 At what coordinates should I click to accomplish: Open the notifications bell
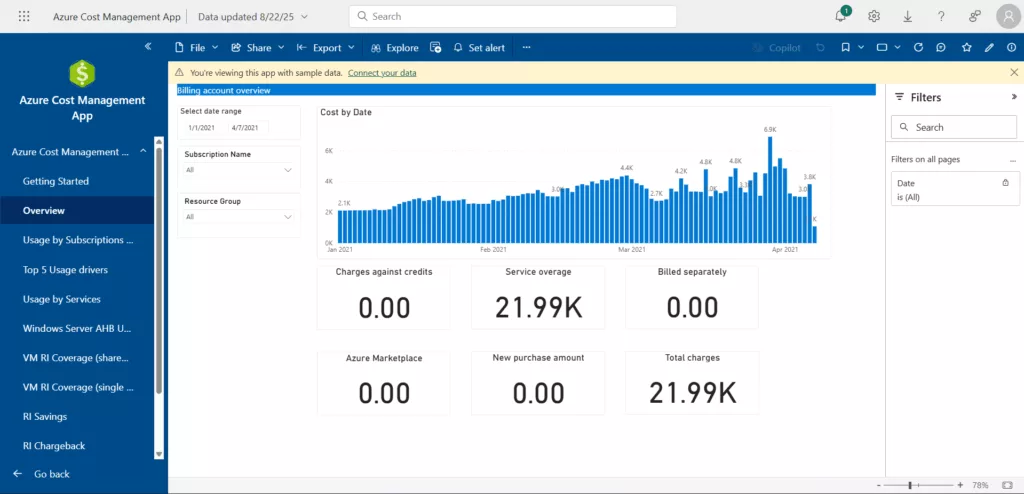[x=841, y=16]
